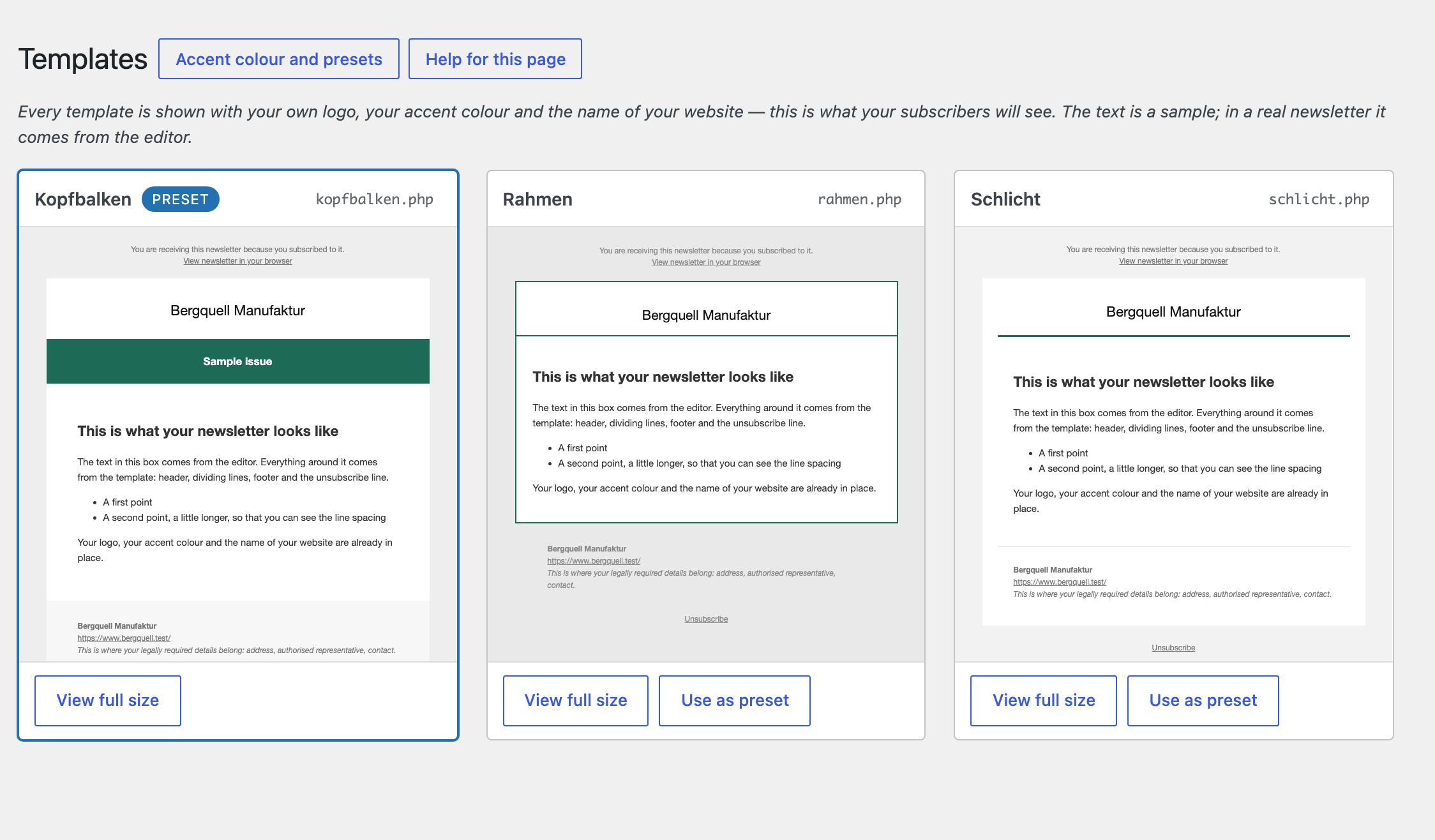View Kopfbalken template at full size
Screen dimensions: 1435x840
(108, 700)
